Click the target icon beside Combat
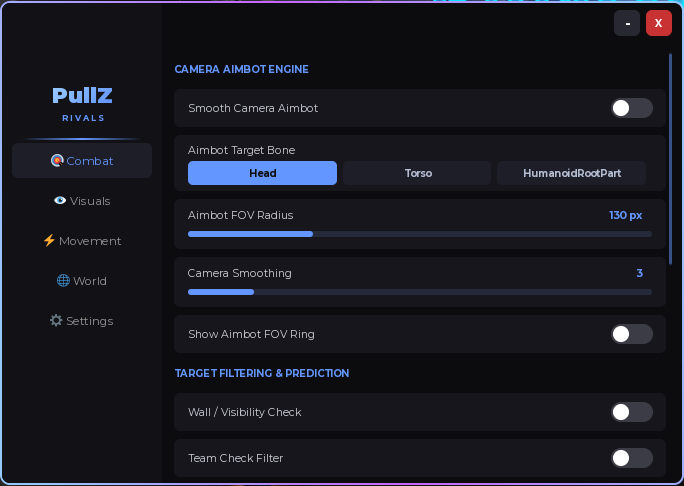Viewport: 684px width, 486px height. [57, 161]
